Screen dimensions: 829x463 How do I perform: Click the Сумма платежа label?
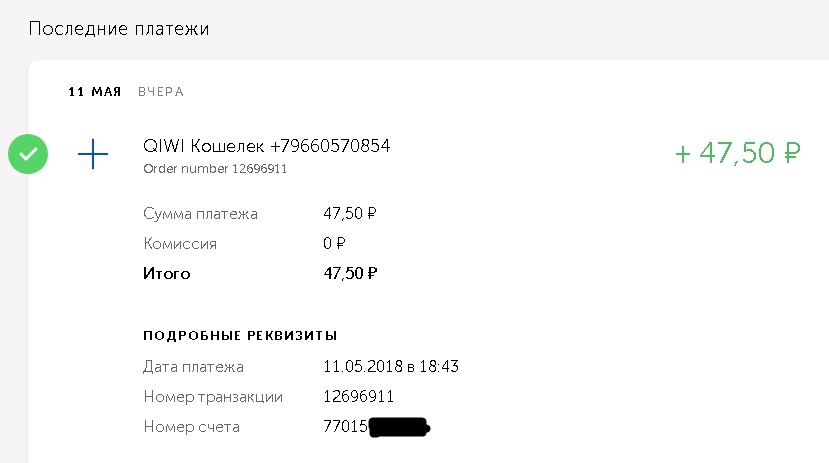200,213
